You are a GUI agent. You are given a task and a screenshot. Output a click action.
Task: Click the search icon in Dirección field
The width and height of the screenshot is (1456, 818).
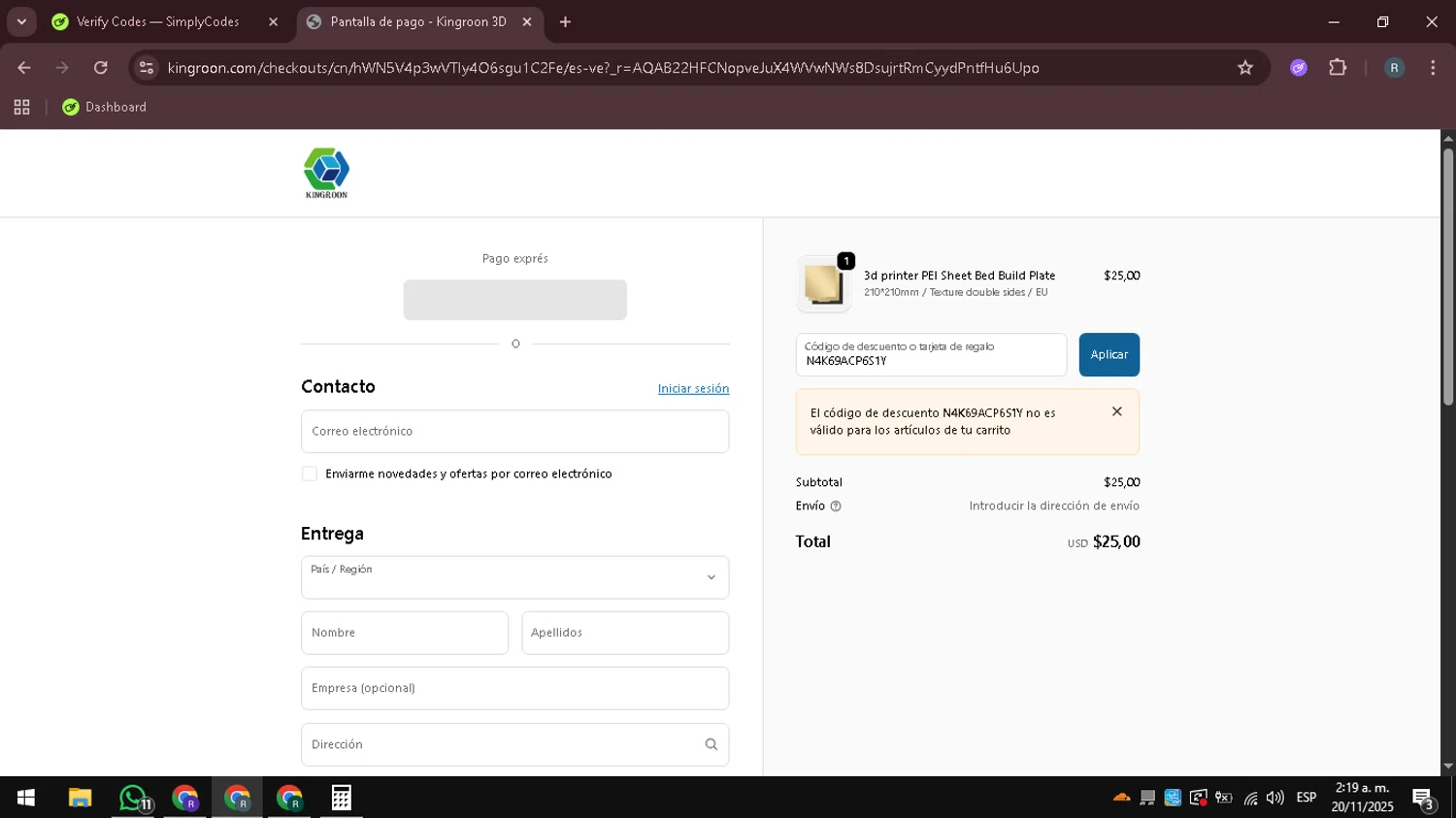point(711,744)
